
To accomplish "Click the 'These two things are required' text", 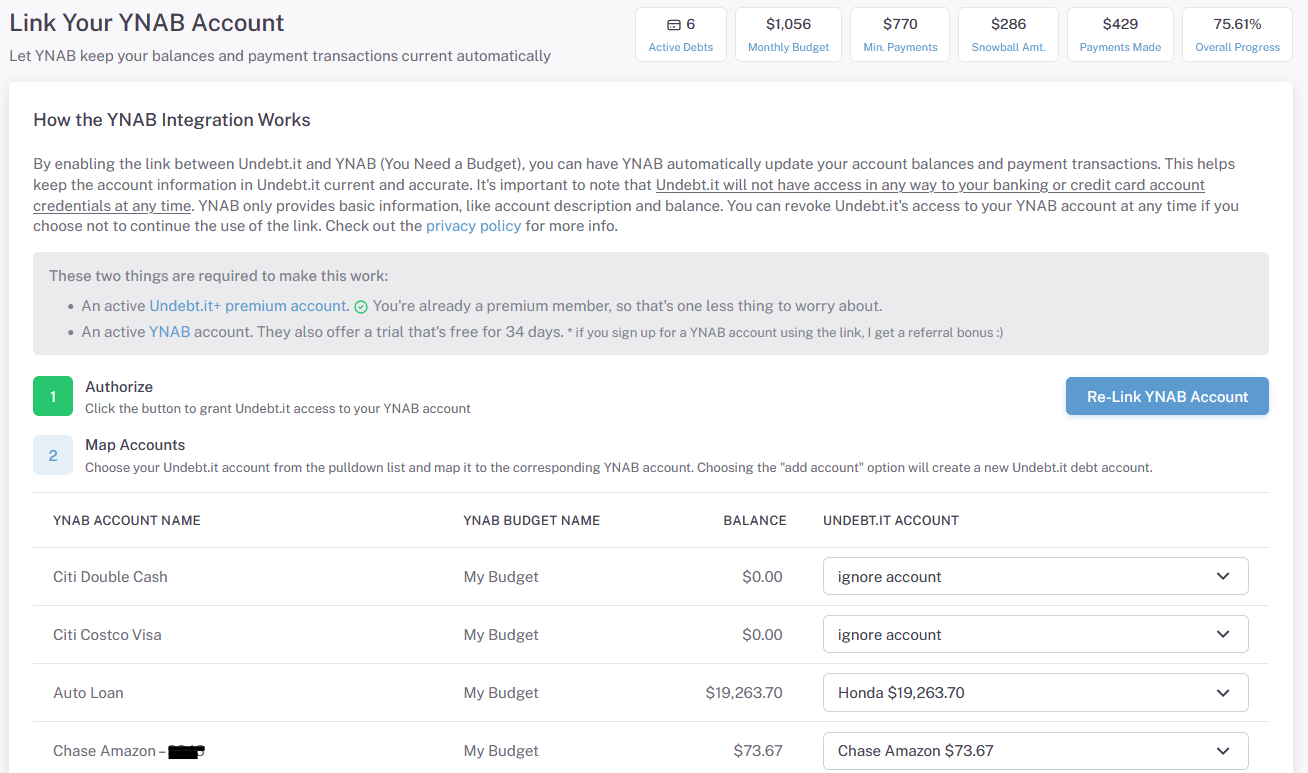I will coord(219,276).
